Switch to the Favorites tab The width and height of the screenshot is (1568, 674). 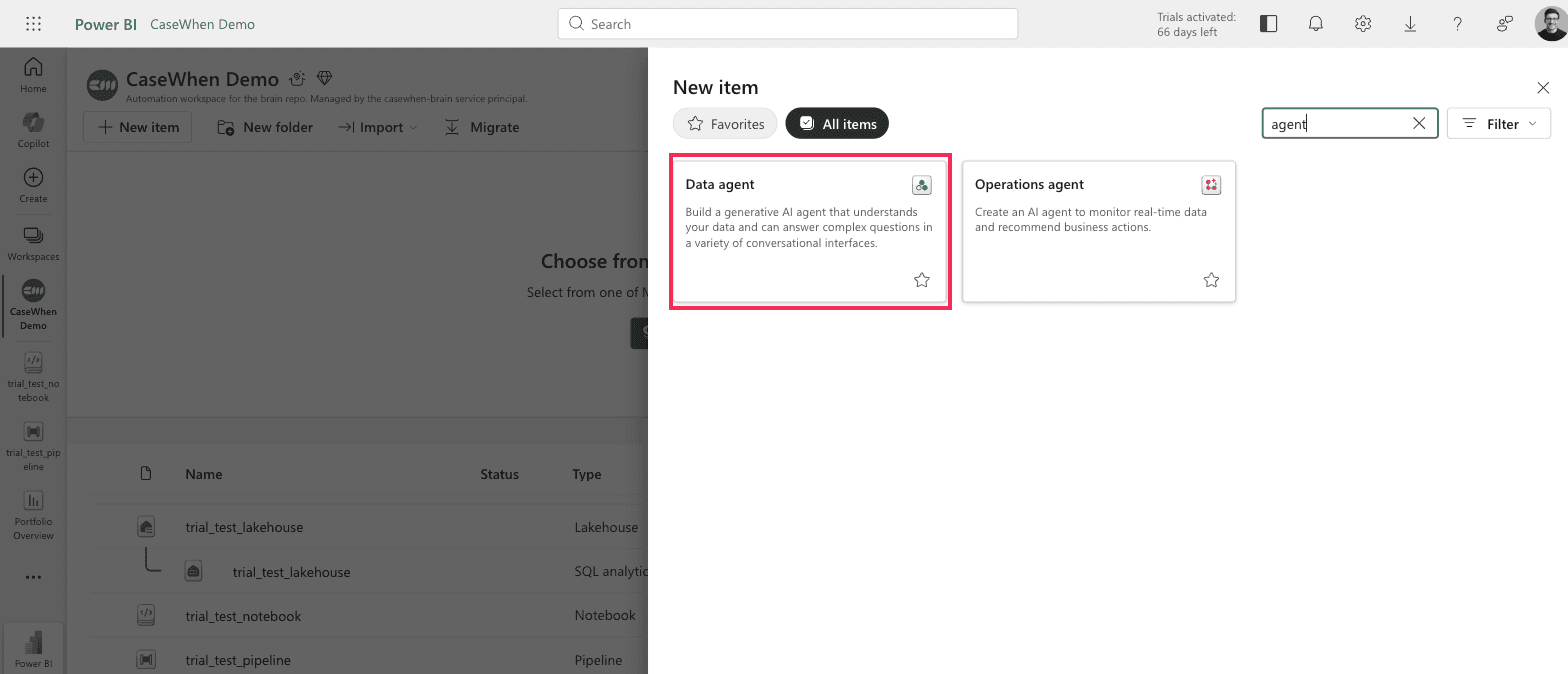tap(725, 124)
